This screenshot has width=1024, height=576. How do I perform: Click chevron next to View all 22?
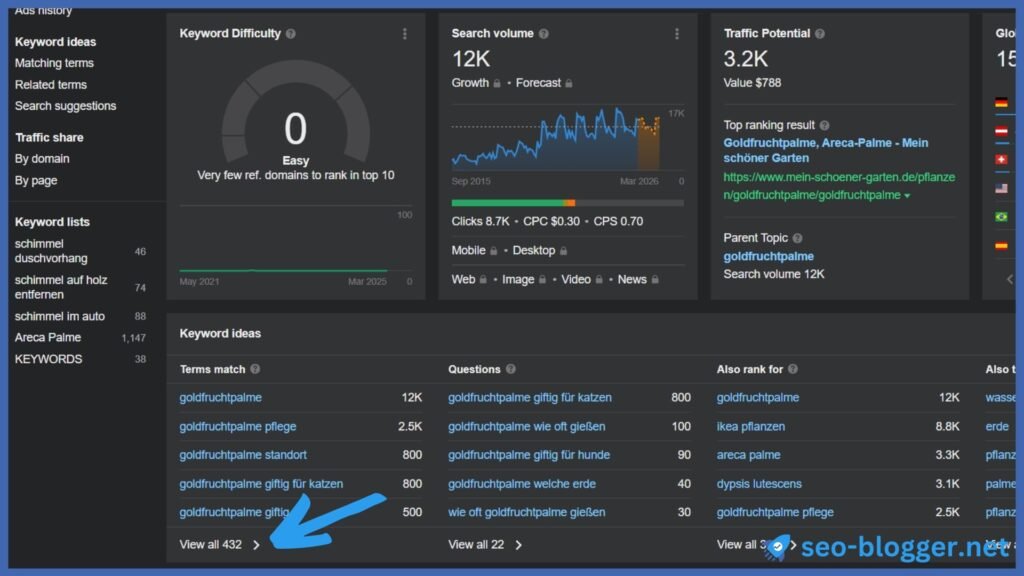(x=519, y=545)
